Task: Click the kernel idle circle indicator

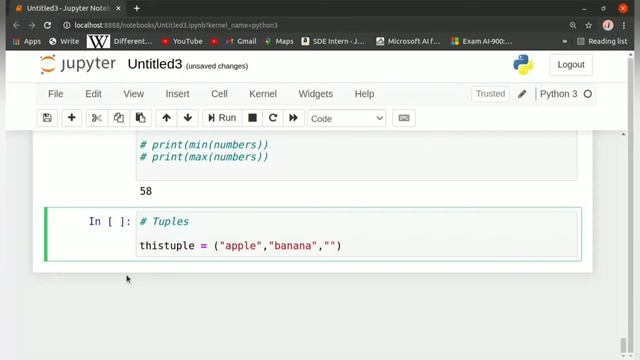Action: (x=587, y=94)
